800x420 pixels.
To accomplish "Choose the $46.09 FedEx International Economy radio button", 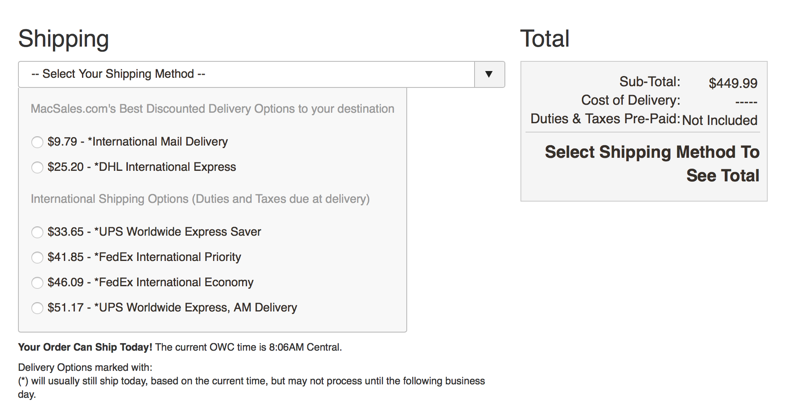I will tap(38, 282).
